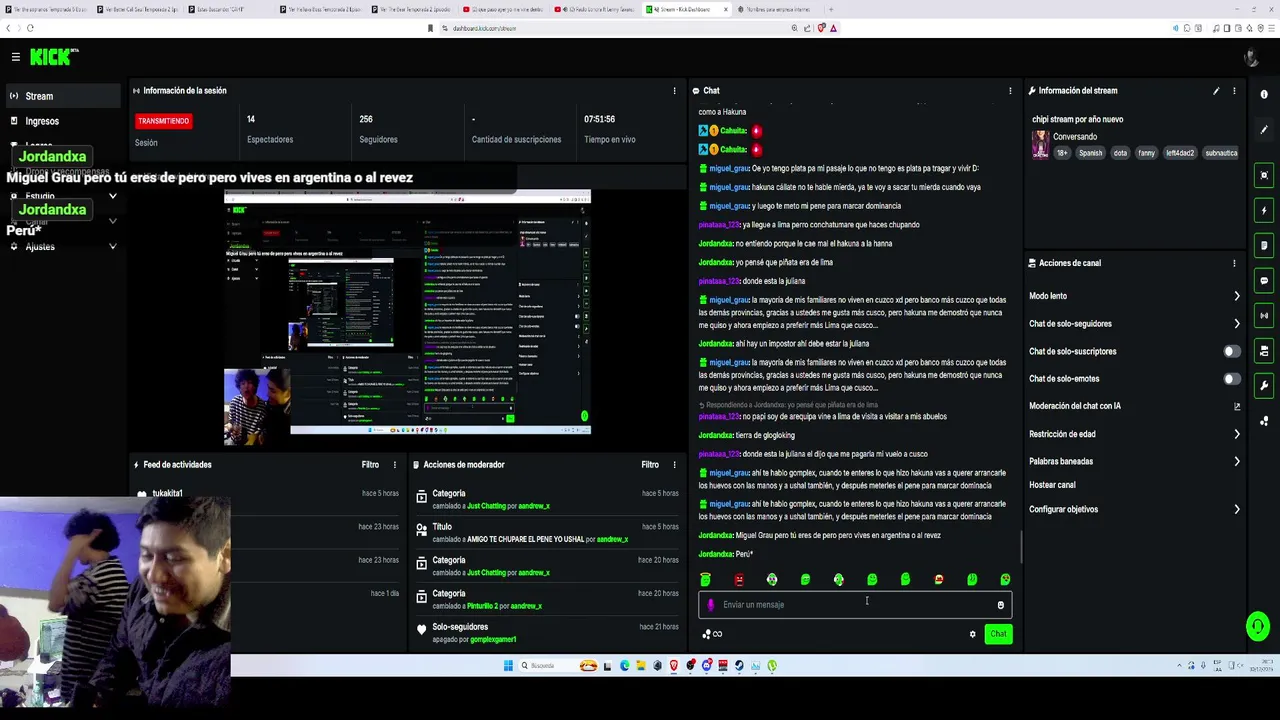The width and height of the screenshot is (1280, 720).
Task: Open the Acciones de canal options menu
Action: tap(1234, 263)
